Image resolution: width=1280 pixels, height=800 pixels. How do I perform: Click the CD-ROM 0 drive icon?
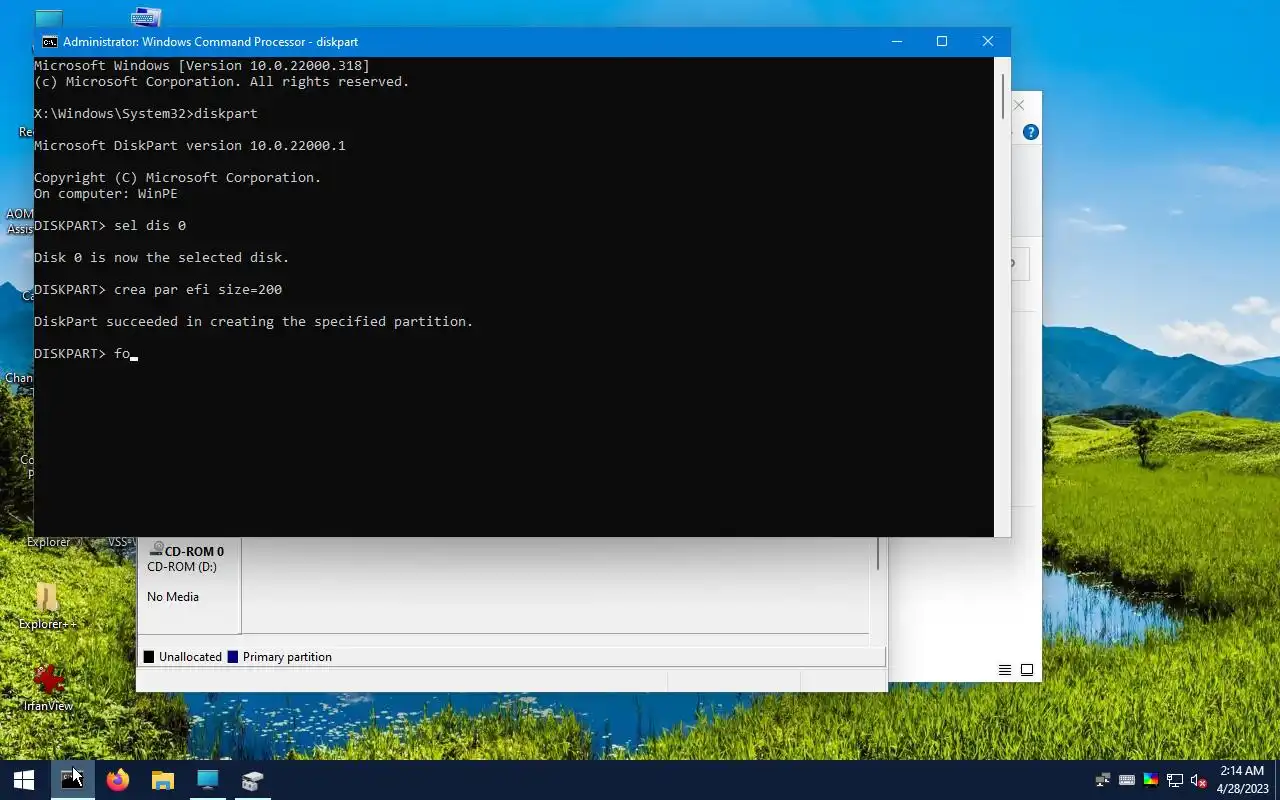tap(156, 549)
